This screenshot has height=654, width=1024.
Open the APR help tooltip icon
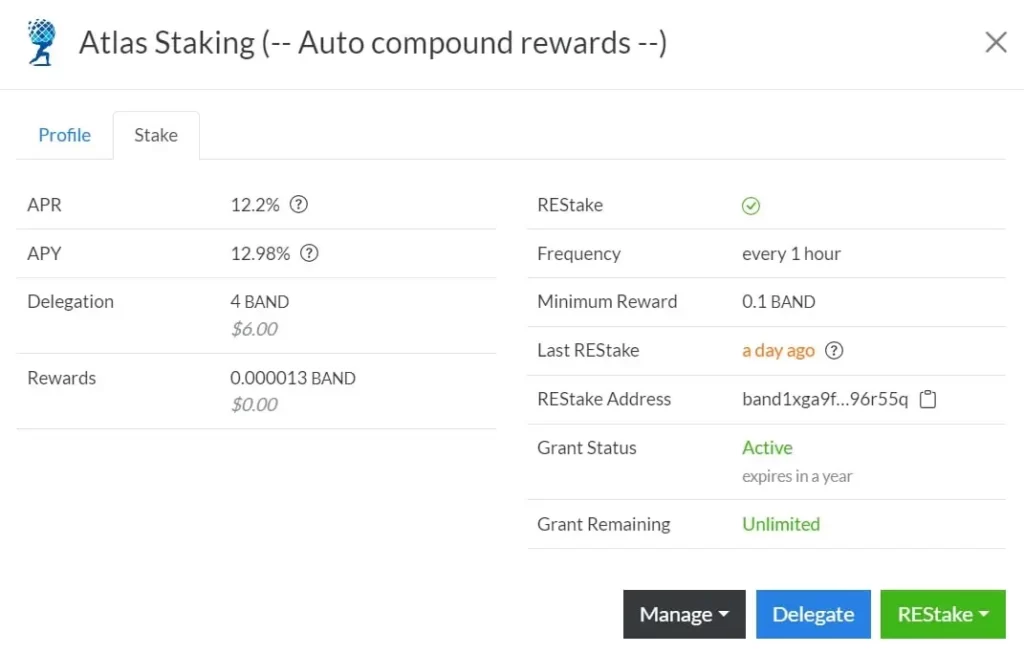298,205
